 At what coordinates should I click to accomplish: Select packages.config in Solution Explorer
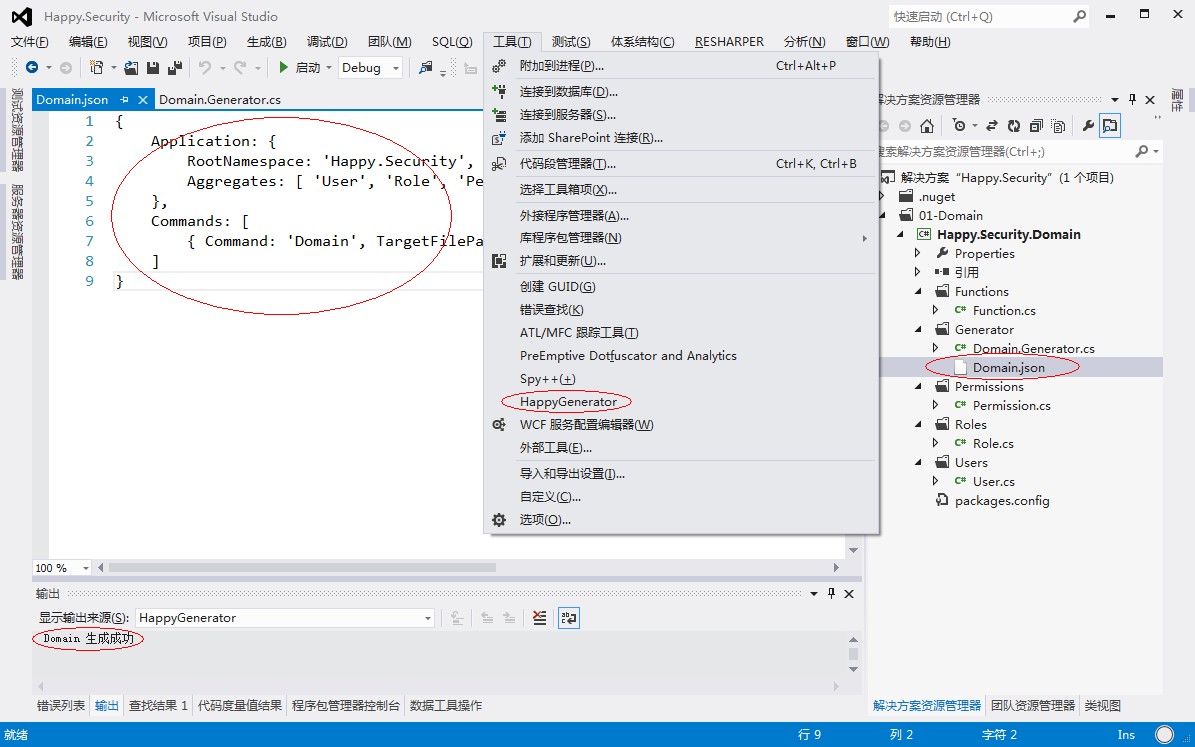[1001, 501]
